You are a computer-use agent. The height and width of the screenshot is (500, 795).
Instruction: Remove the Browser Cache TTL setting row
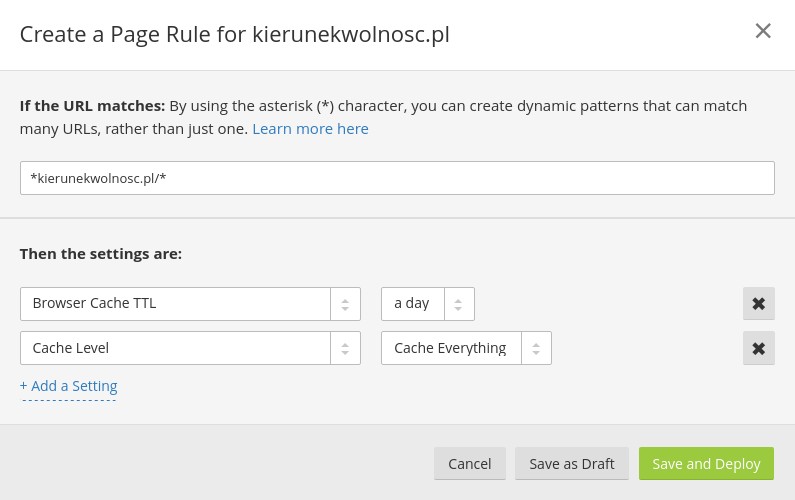point(758,304)
